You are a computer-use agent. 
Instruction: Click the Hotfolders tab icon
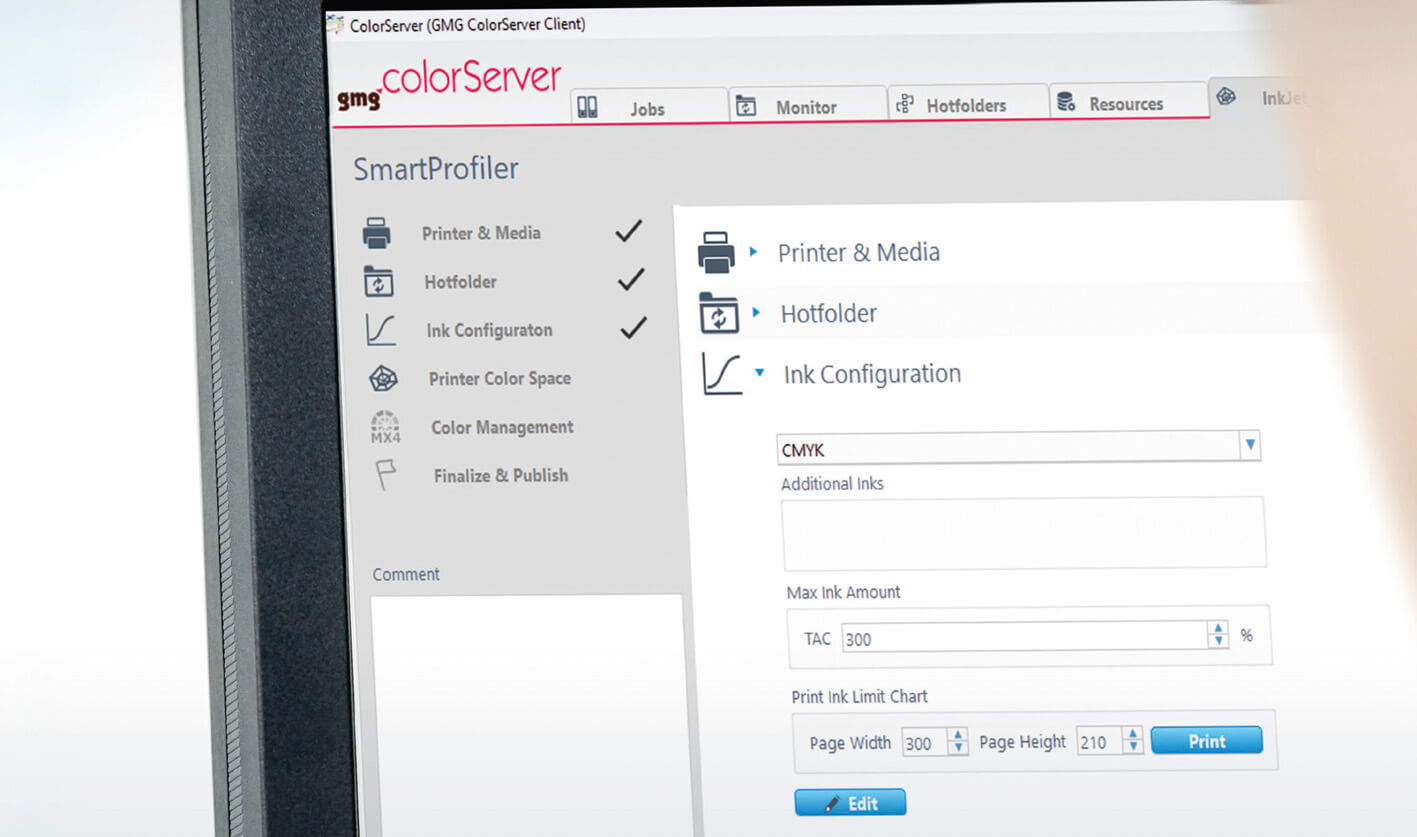point(905,103)
